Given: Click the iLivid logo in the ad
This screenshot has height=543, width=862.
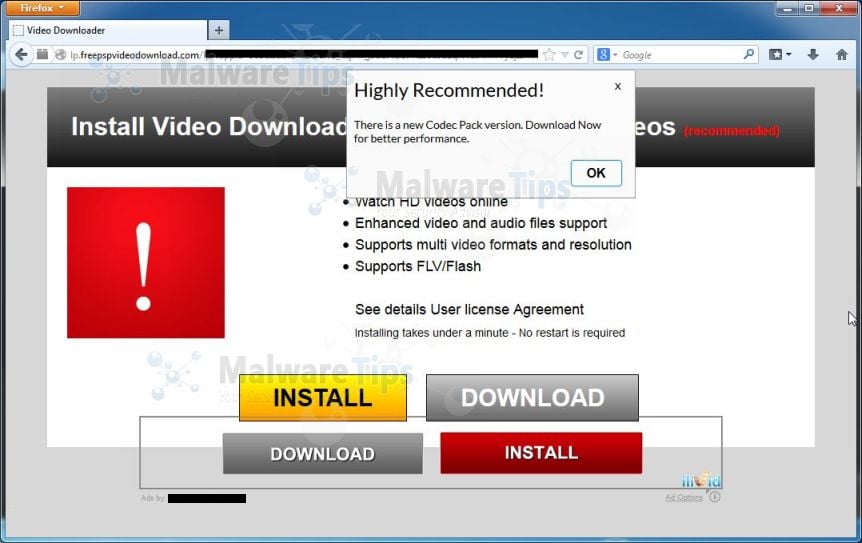Looking at the screenshot, I should tap(701, 481).
